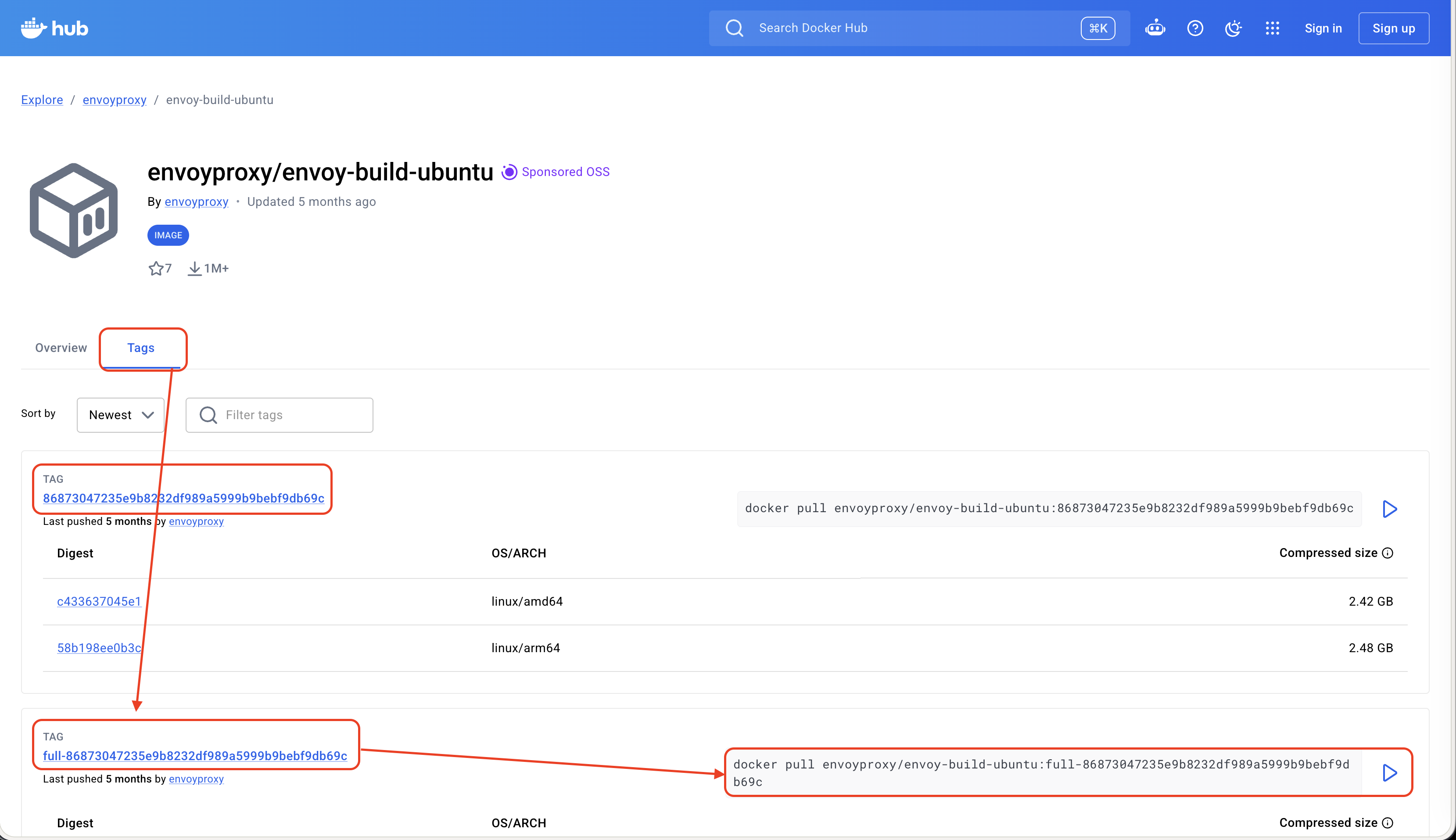Click the Updated 5 months ago text

(312, 201)
